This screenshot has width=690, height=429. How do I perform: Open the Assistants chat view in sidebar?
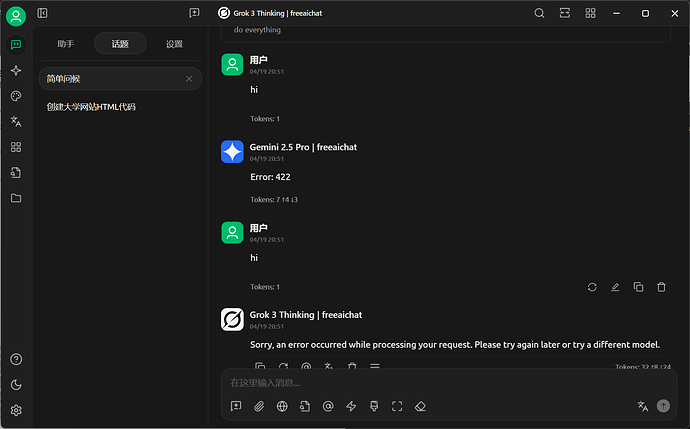click(x=16, y=45)
